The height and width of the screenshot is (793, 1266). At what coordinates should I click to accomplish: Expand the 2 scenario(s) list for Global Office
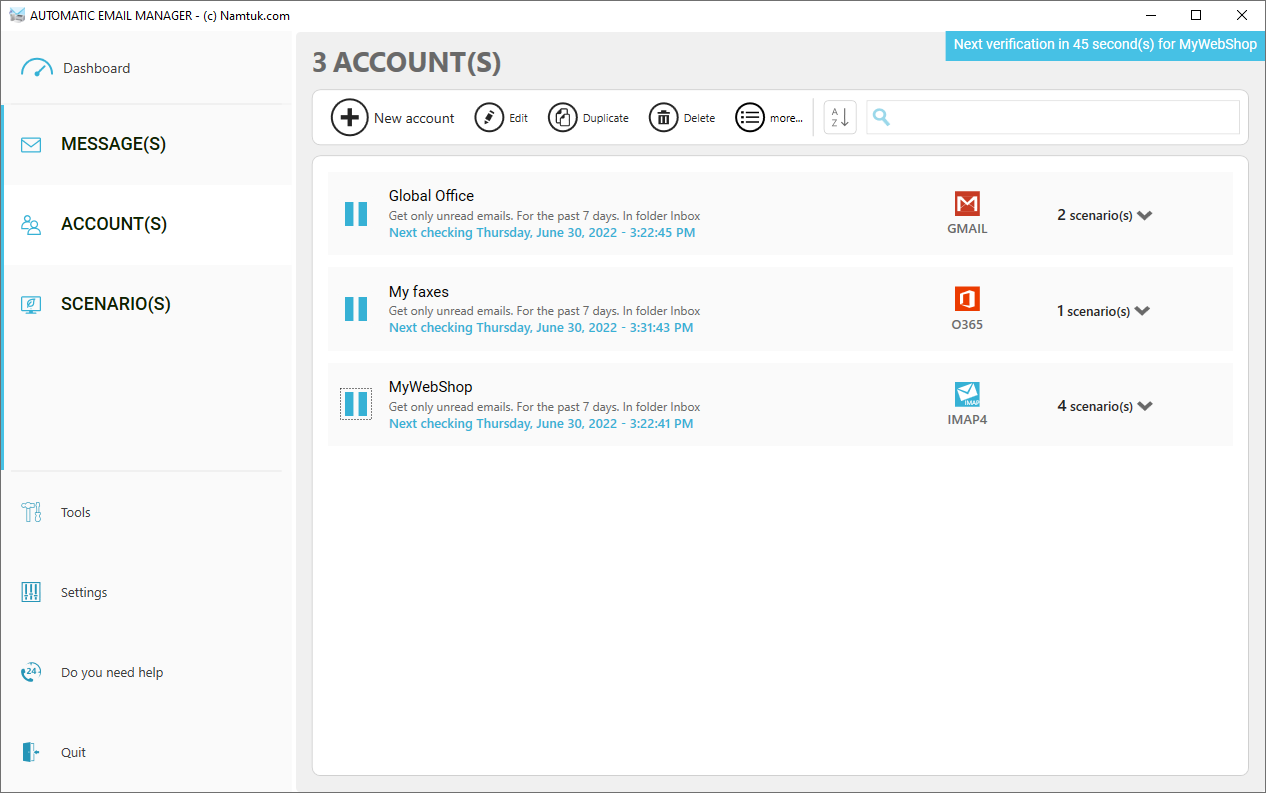pyautogui.click(x=1104, y=214)
